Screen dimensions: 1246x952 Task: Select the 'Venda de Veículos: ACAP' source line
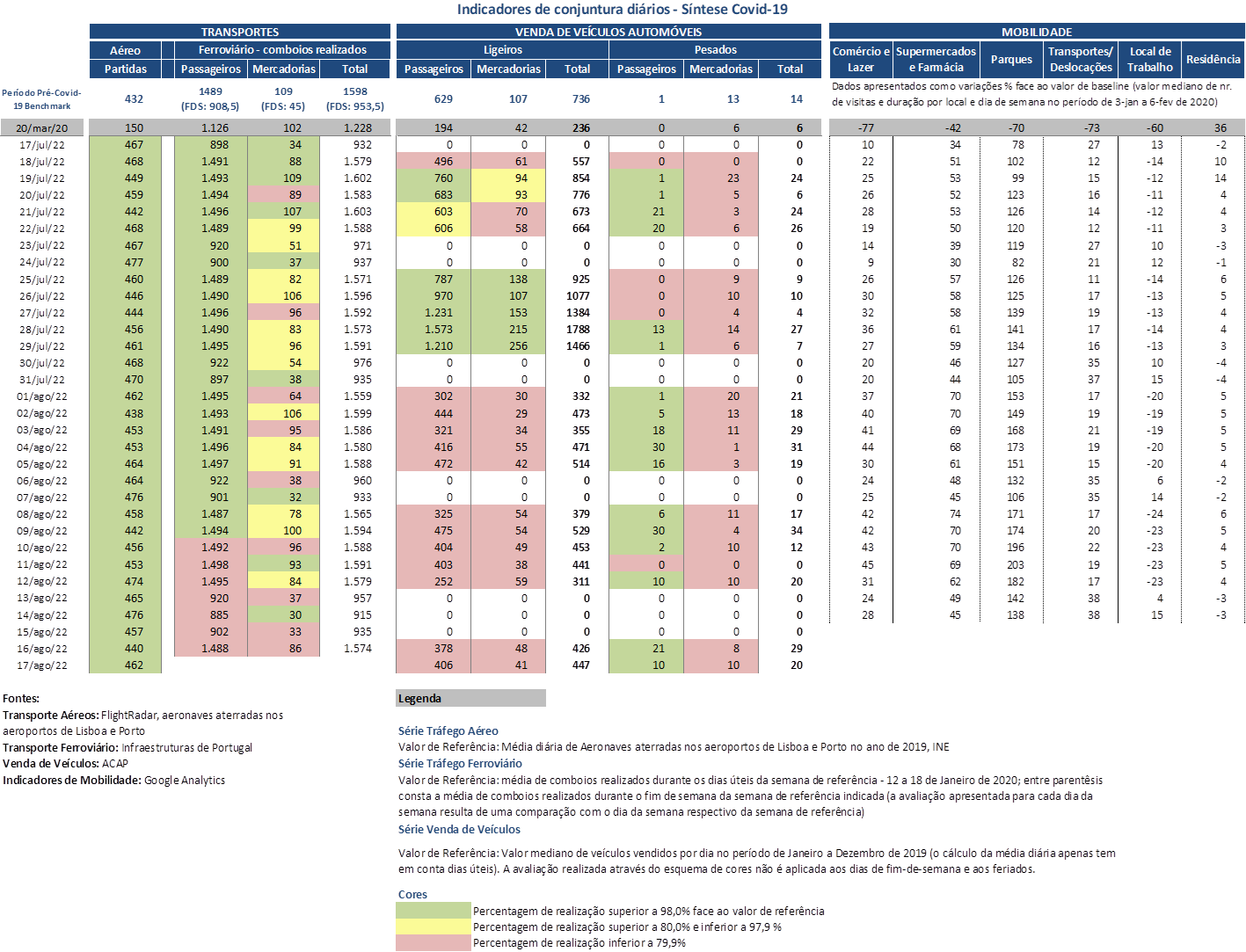65,764
